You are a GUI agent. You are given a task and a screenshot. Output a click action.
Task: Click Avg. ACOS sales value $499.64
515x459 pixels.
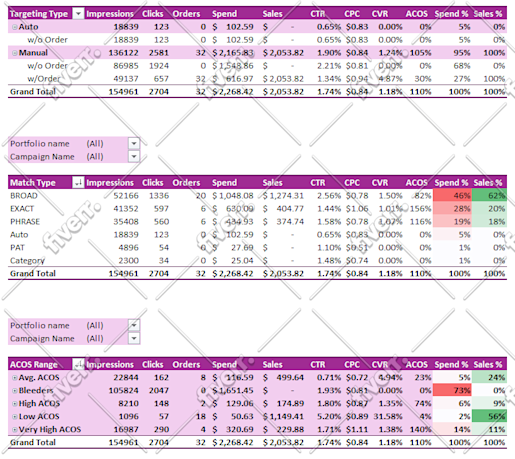click(x=283, y=377)
